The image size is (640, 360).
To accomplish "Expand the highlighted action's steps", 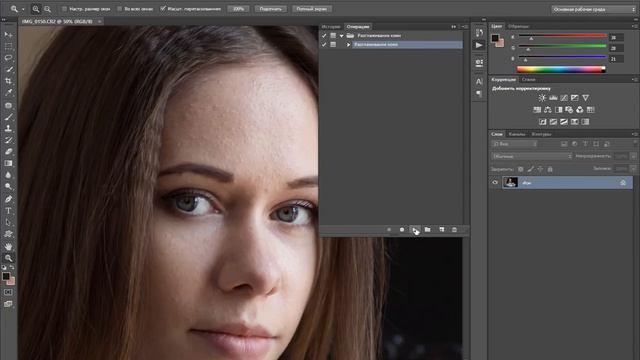I will [x=348, y=44].
